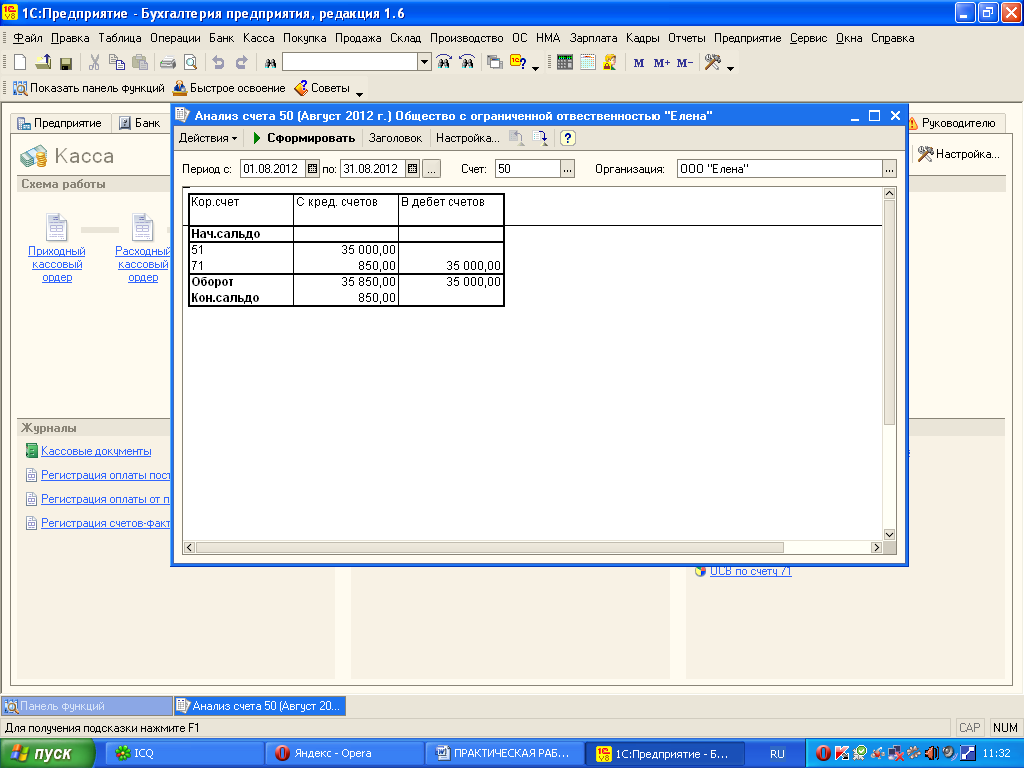Click the restore settings icon in report toolbar
This screenshot has width=1024, height=768.
pos(517,138)
